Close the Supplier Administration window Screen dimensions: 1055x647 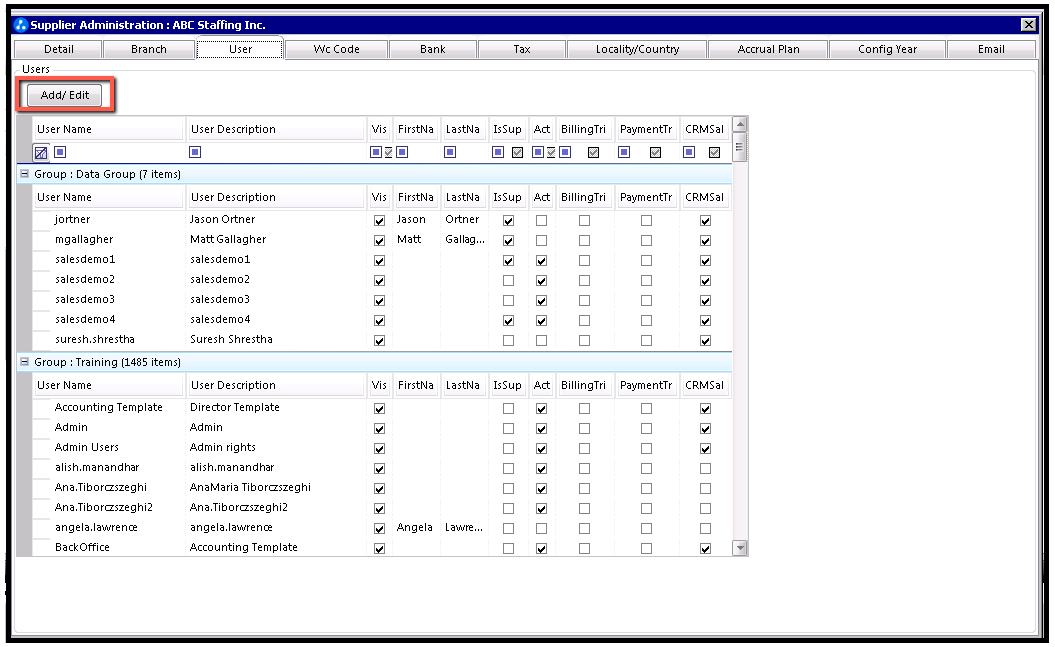1029,25
